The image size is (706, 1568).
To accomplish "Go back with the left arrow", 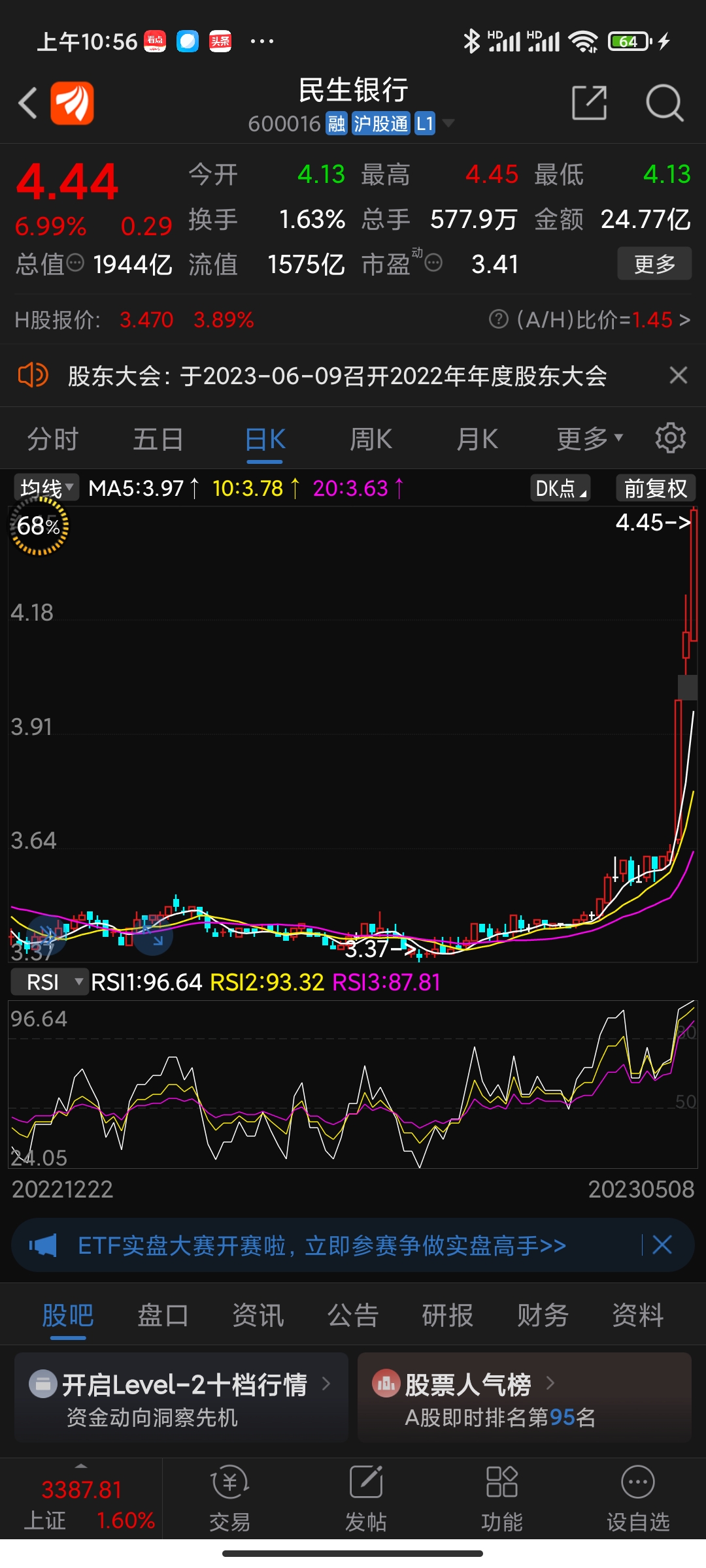I will click(28, 103).
